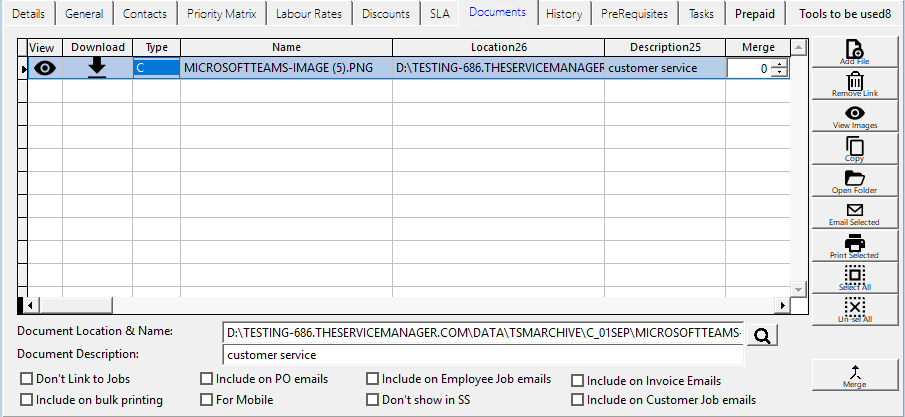Click the Print Selected printer icon
Image resolution: width=905 pixels, height=417 pixels.
point(854,243)
